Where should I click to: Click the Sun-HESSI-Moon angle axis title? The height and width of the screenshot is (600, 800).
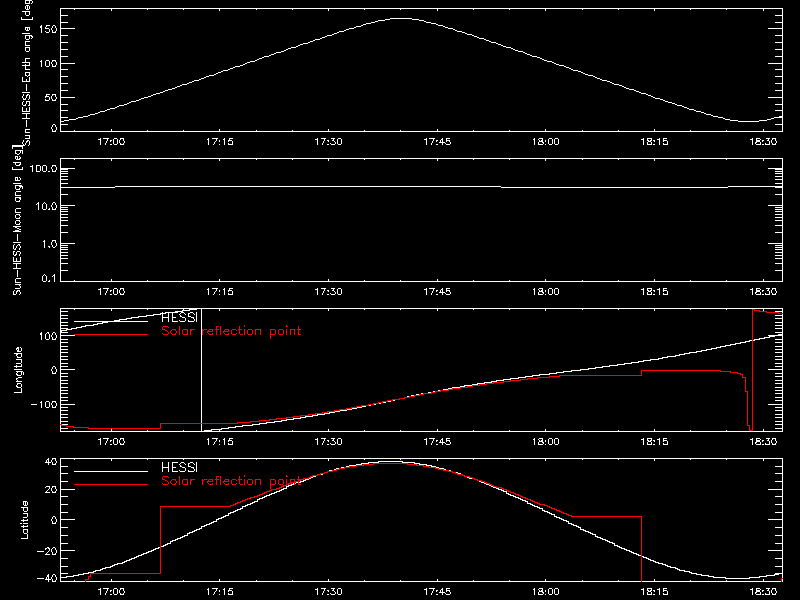18,220
